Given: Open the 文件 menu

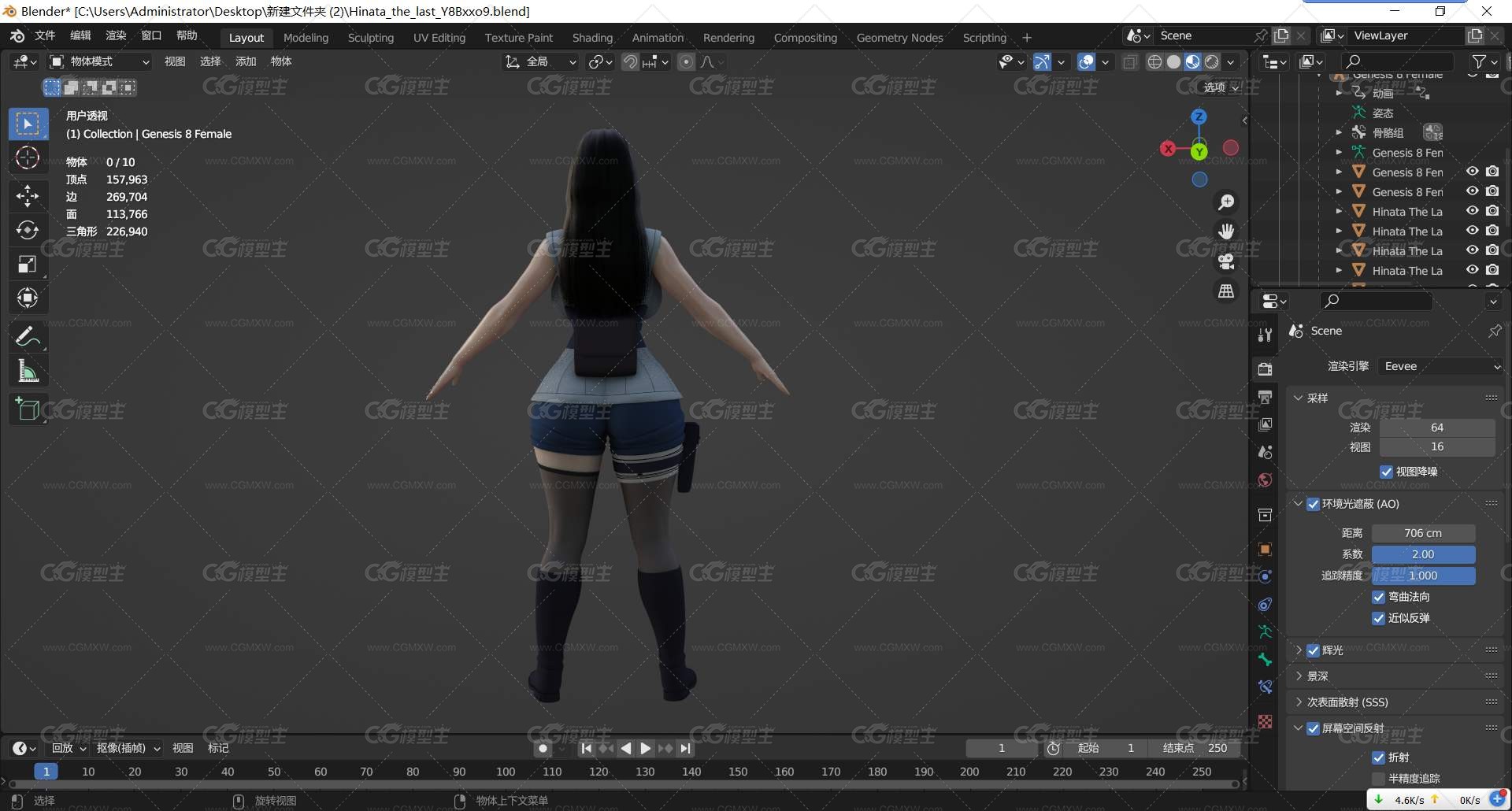Looking at the screenshot, I should pos(45,35).
